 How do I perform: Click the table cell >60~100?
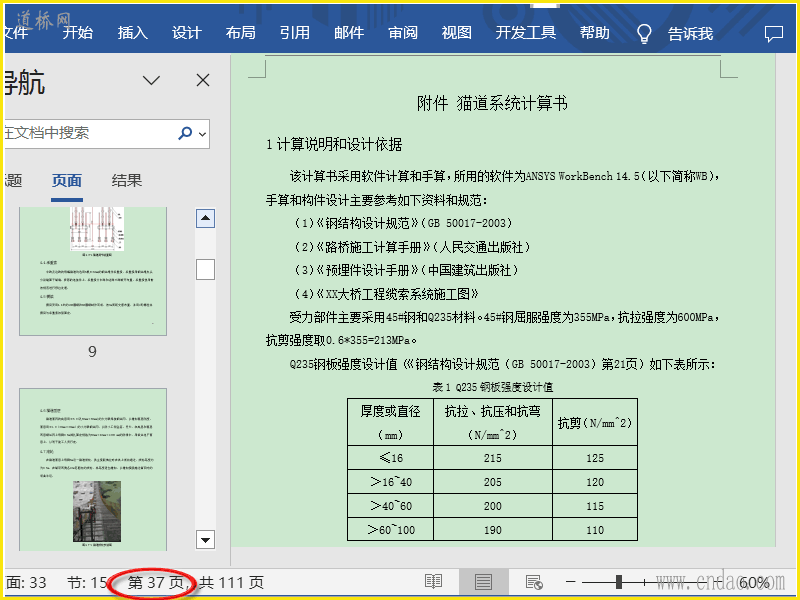(x=390, y=530)
